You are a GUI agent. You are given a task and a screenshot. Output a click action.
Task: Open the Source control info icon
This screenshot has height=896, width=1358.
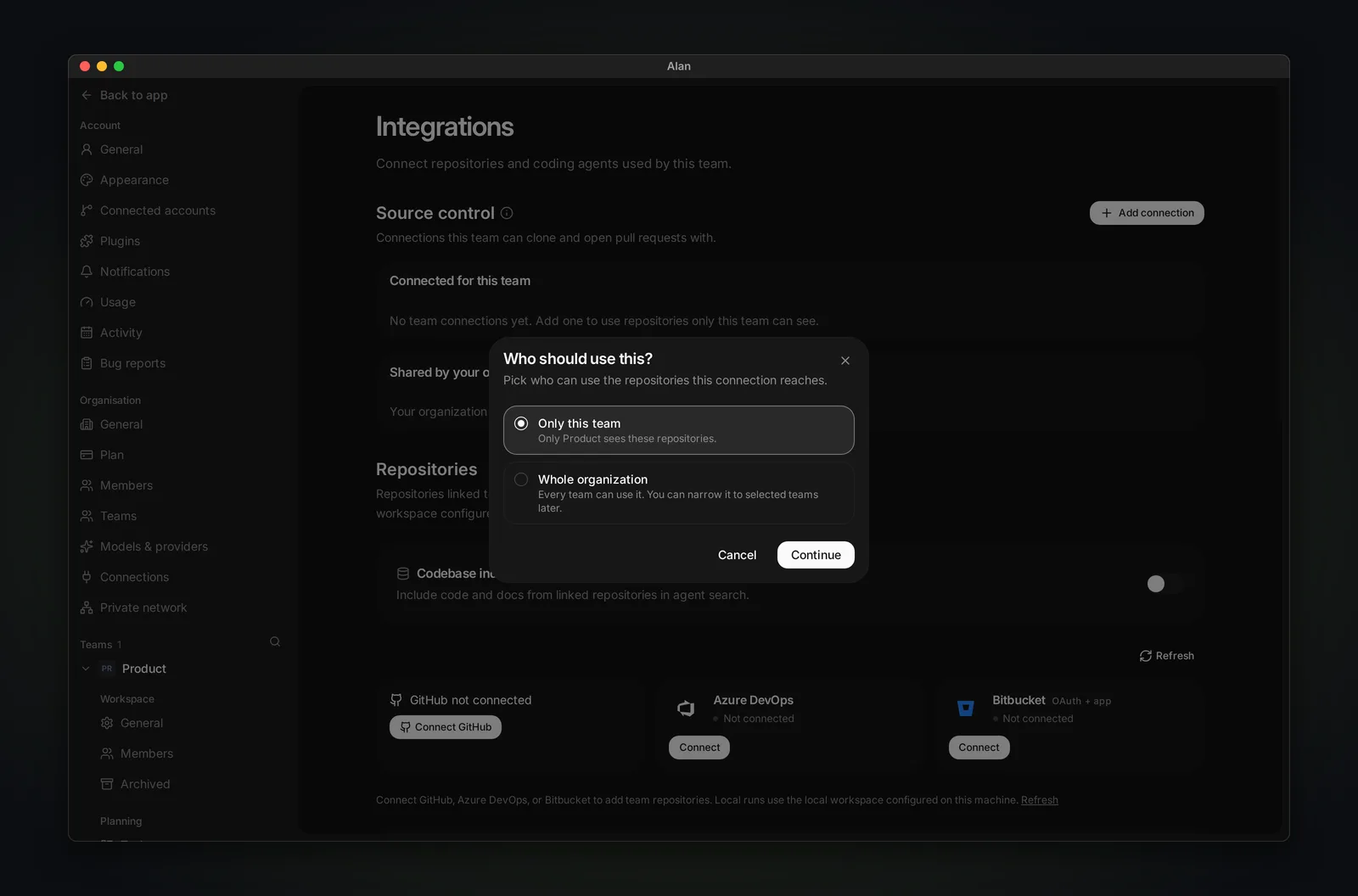(507, 213)
